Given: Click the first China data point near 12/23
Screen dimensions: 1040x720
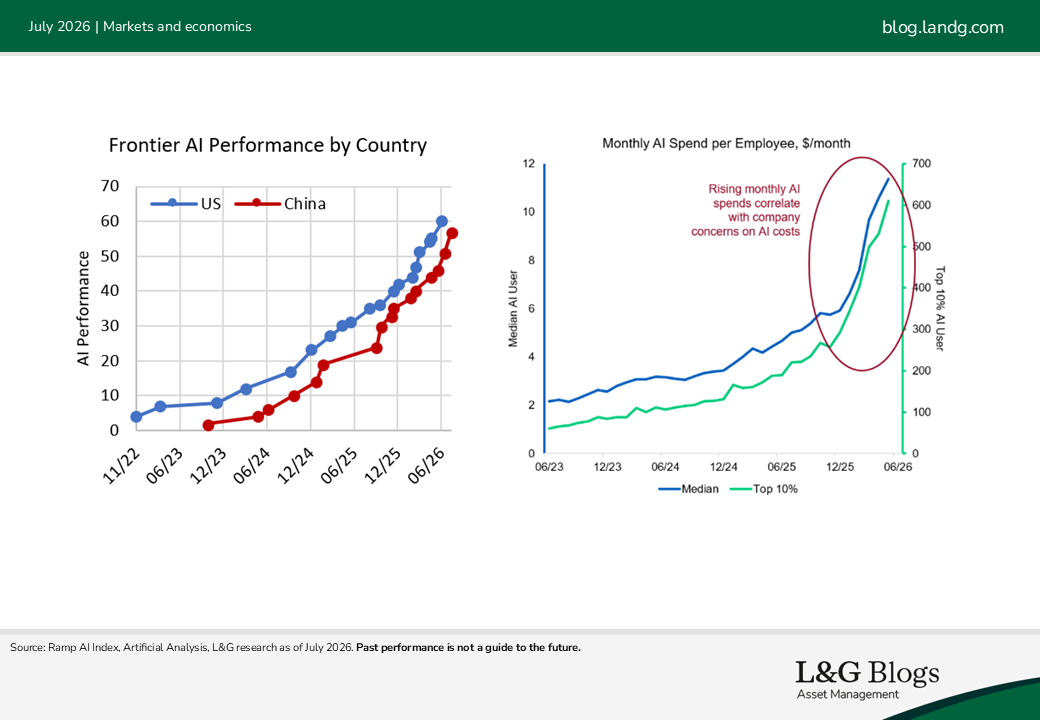Looking at the screenshot, I should pos(208,425).
